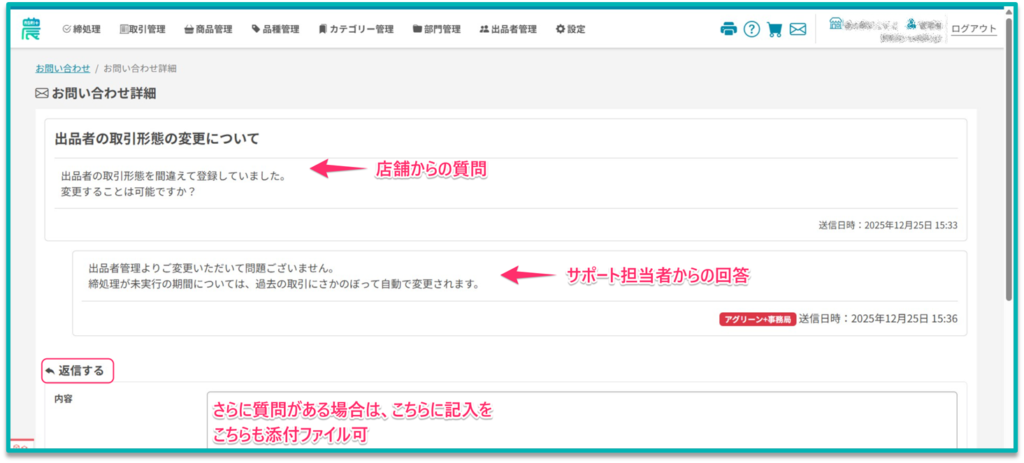Click the ログアウト link
The image size is (1024, 463).
tap(973, 29)
